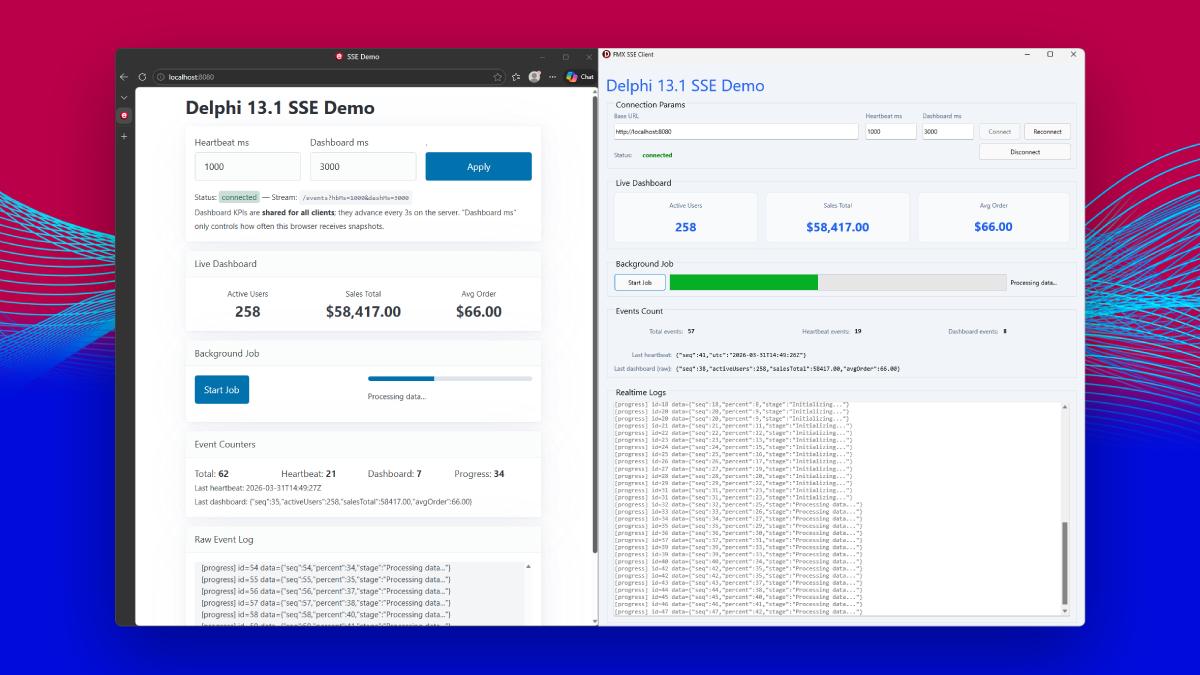The height and width of the screenshot is (675, 1200).
Task: Click the web page Dashboard ms field
Action: [363, 167]
